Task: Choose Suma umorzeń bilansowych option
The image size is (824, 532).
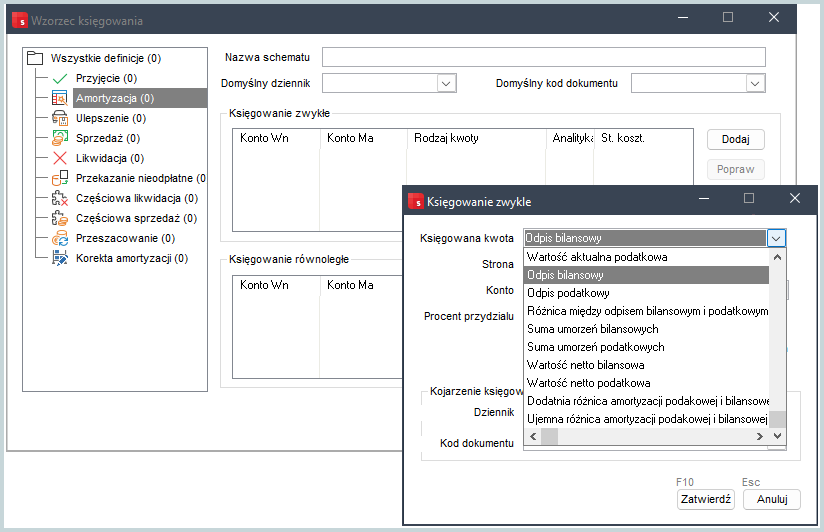Action: click(x=647, y=329)
